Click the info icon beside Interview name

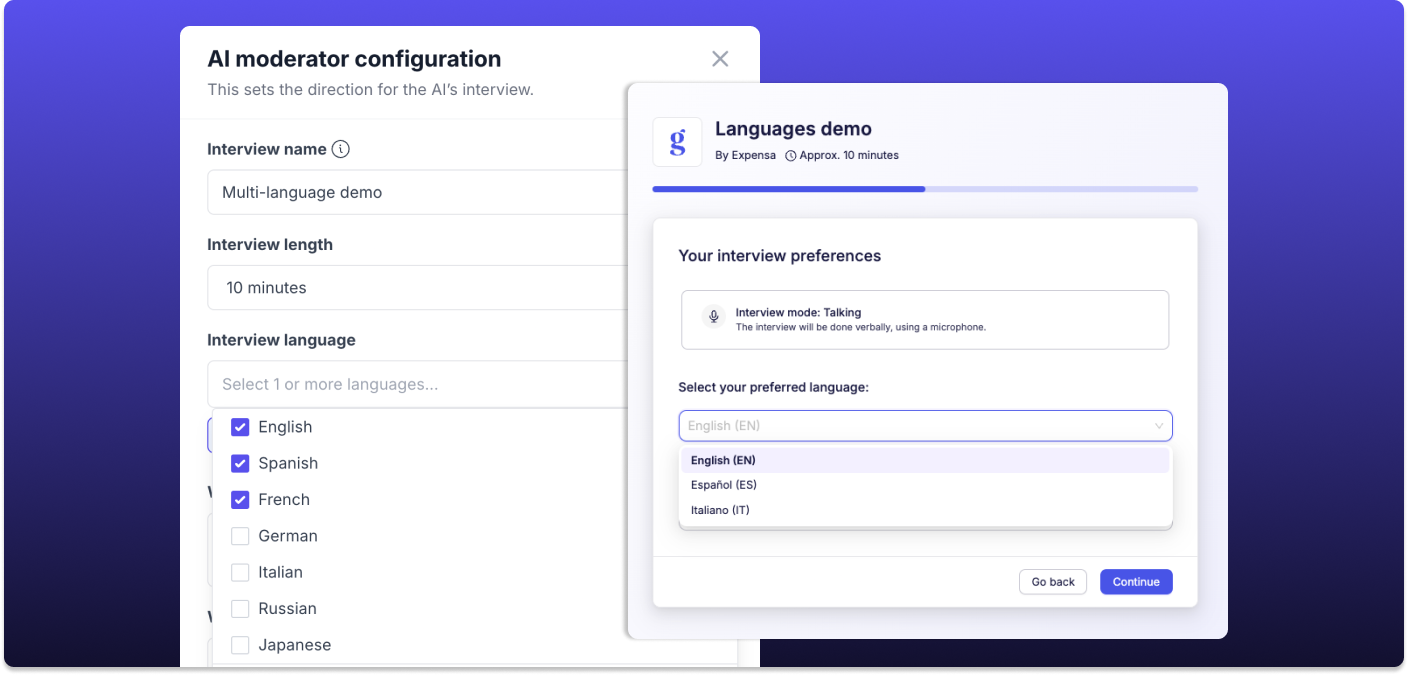341,149
